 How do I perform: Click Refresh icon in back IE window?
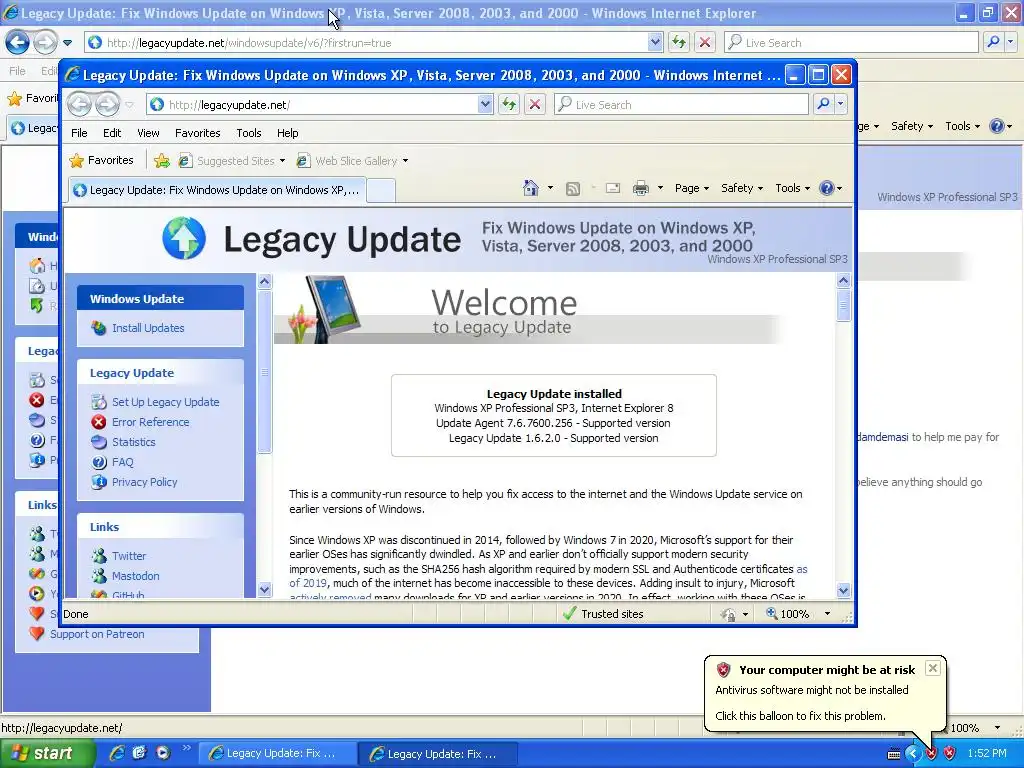679,42
